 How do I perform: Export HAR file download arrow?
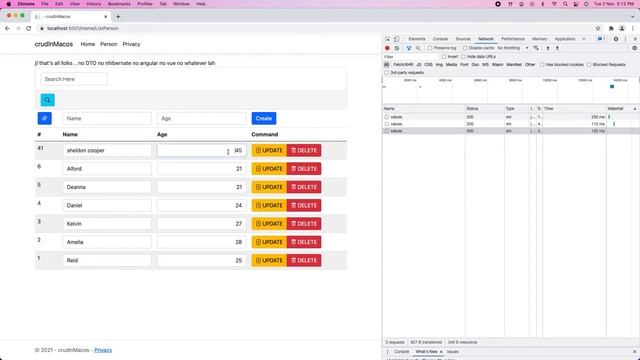pos(557,48)
